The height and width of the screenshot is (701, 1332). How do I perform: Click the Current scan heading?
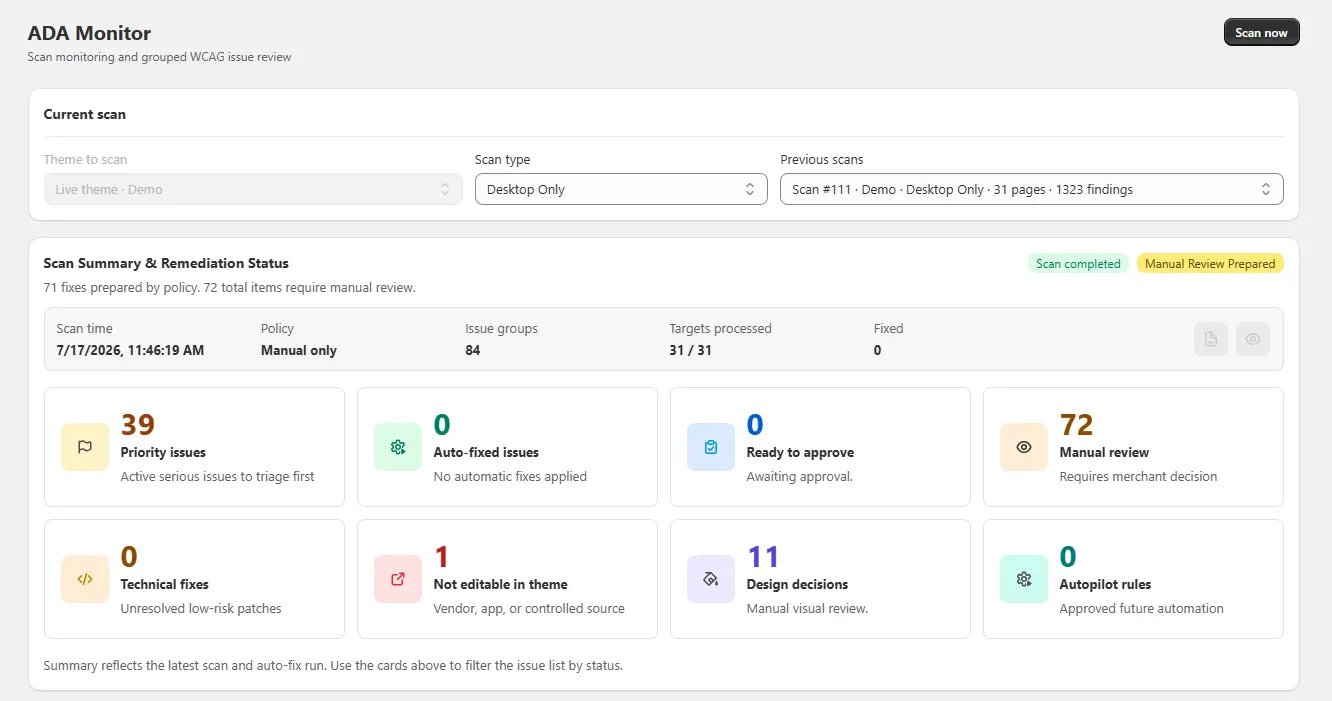pyautogui.click(x=85, y=114)
